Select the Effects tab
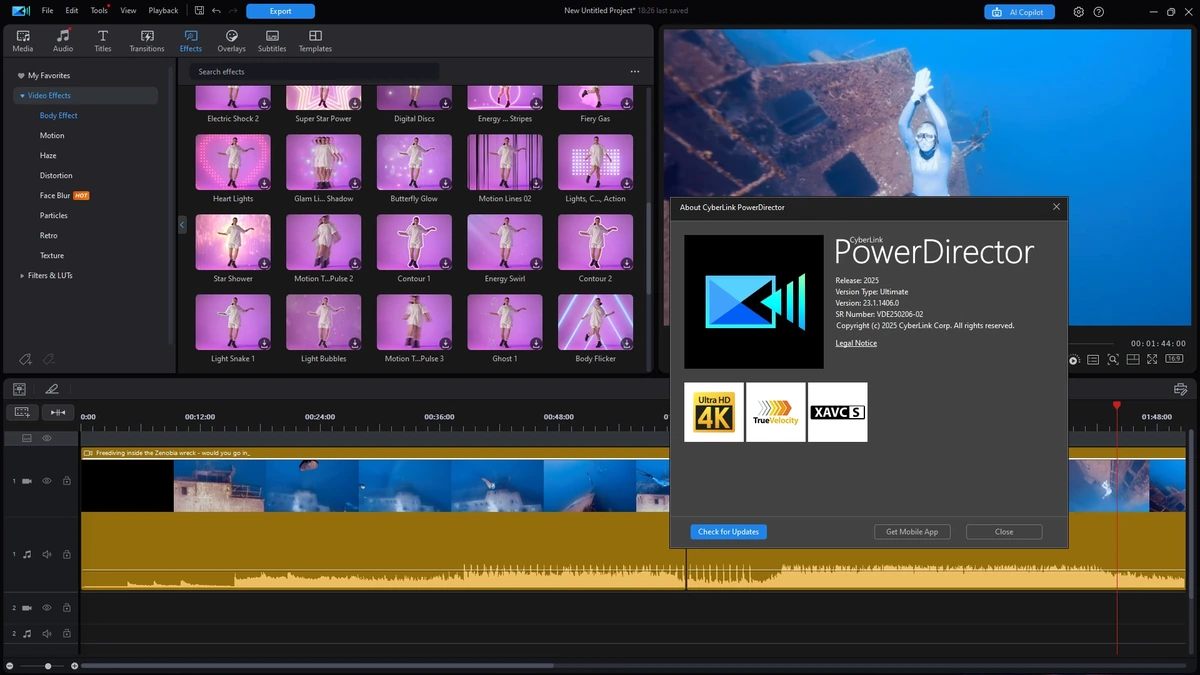This screenshot has height=675, width=1200. click(190, 41)
